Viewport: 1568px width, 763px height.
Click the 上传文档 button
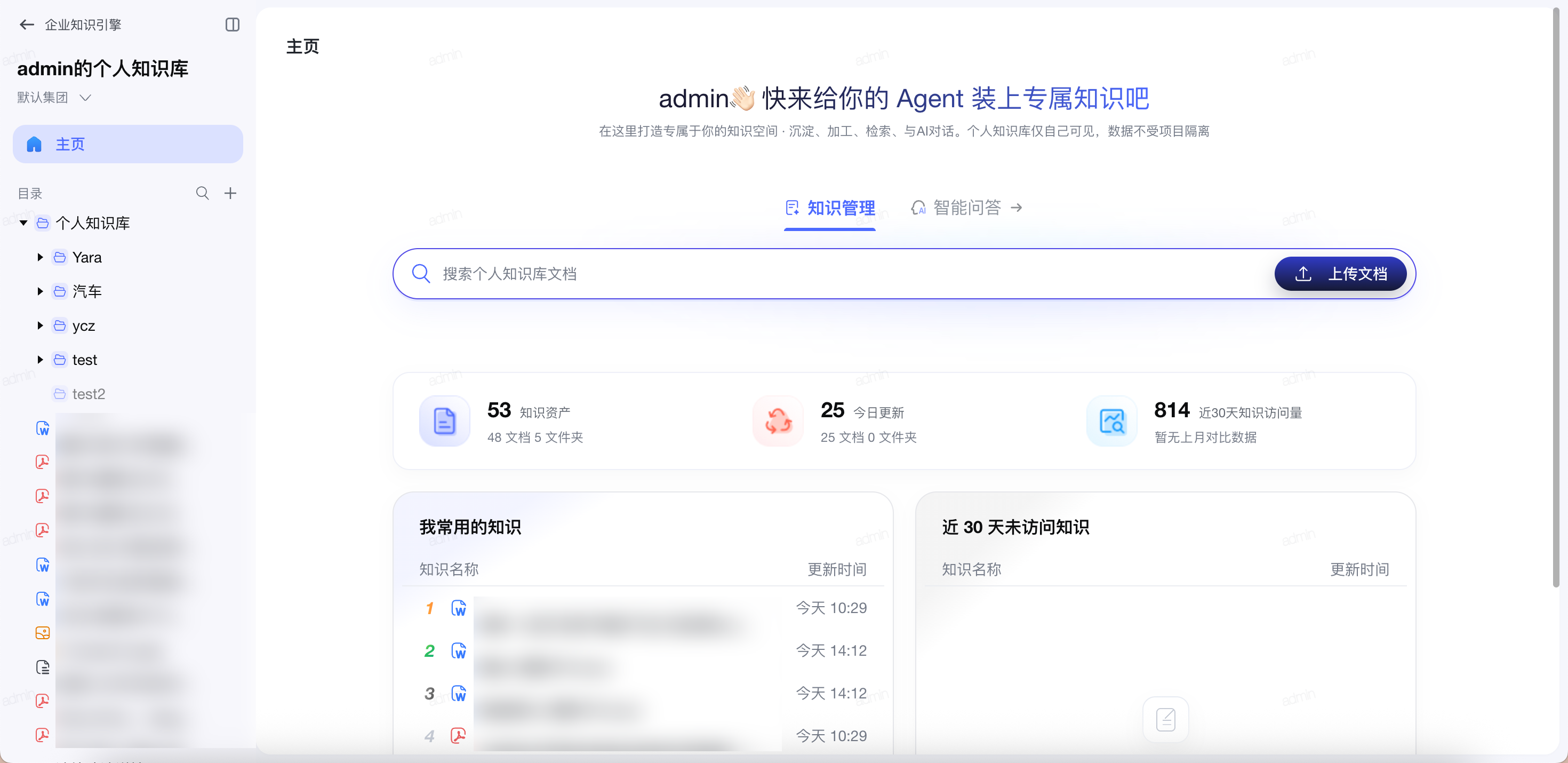[1340, 274]
